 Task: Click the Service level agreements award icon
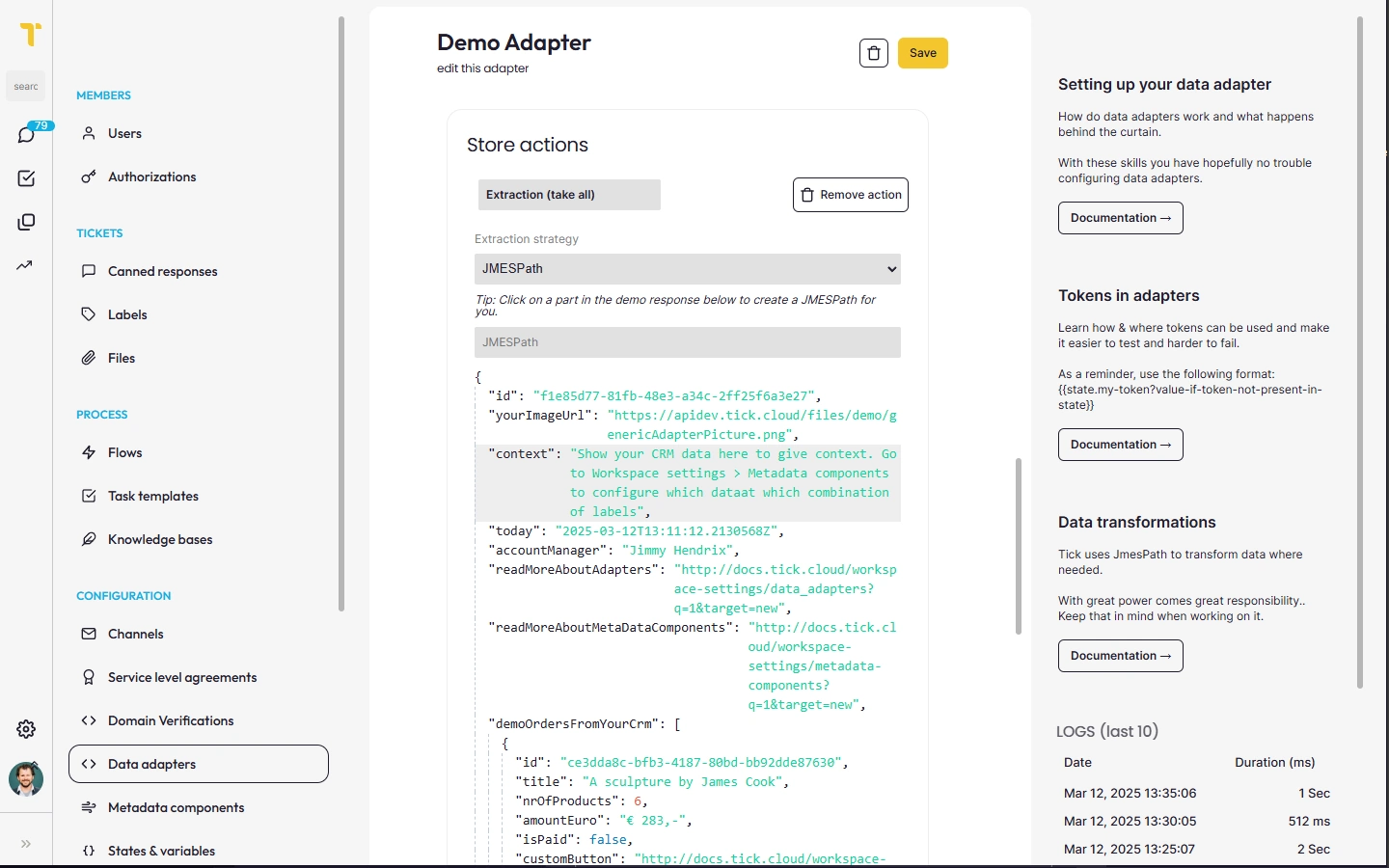[89, 677]
